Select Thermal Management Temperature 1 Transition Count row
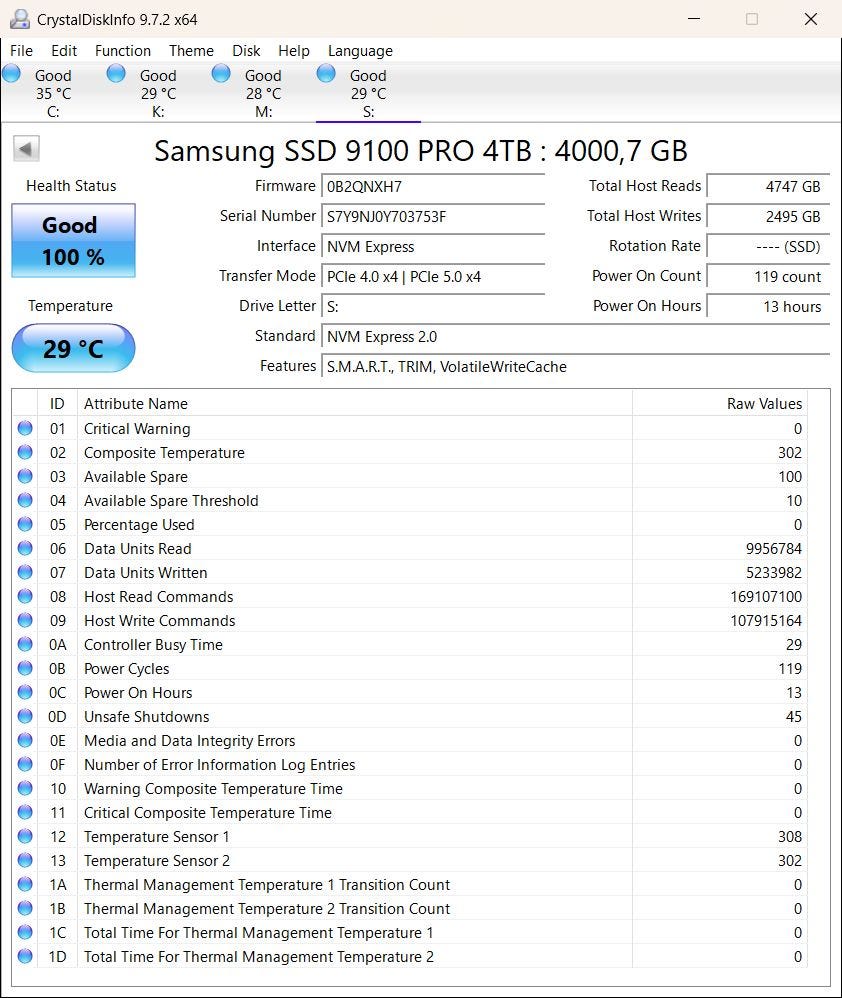 point(410,884)
